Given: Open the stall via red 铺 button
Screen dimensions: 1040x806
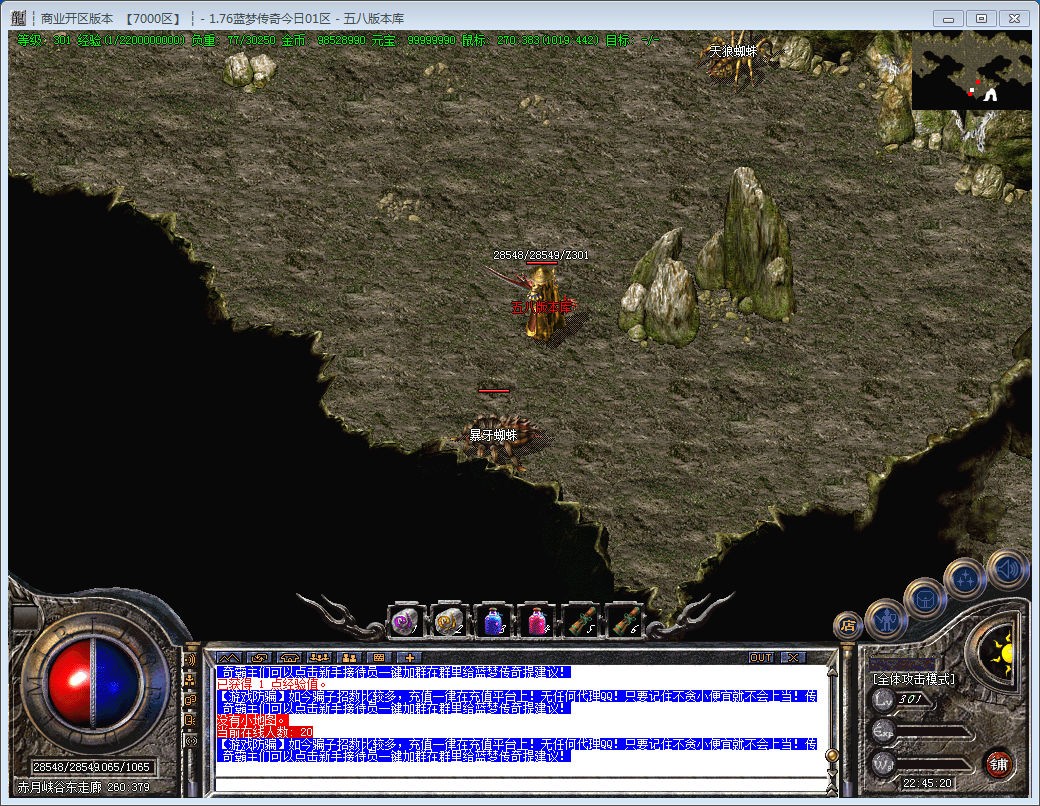Looking at the screenshot, I should (999, 764).
